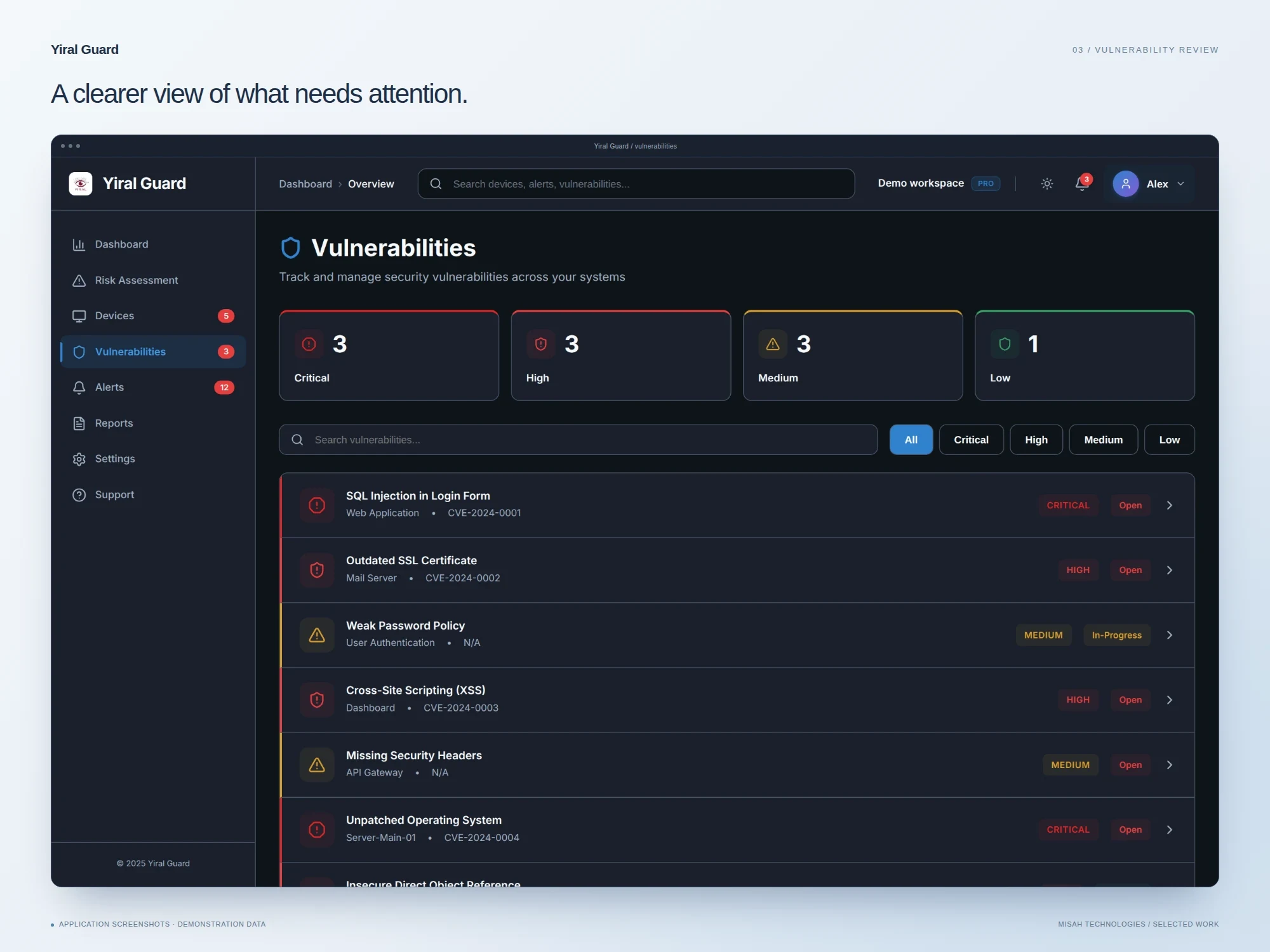Go to Devices in the sidebar
The image size is (1270, 952).
click(x=152, y=316)
